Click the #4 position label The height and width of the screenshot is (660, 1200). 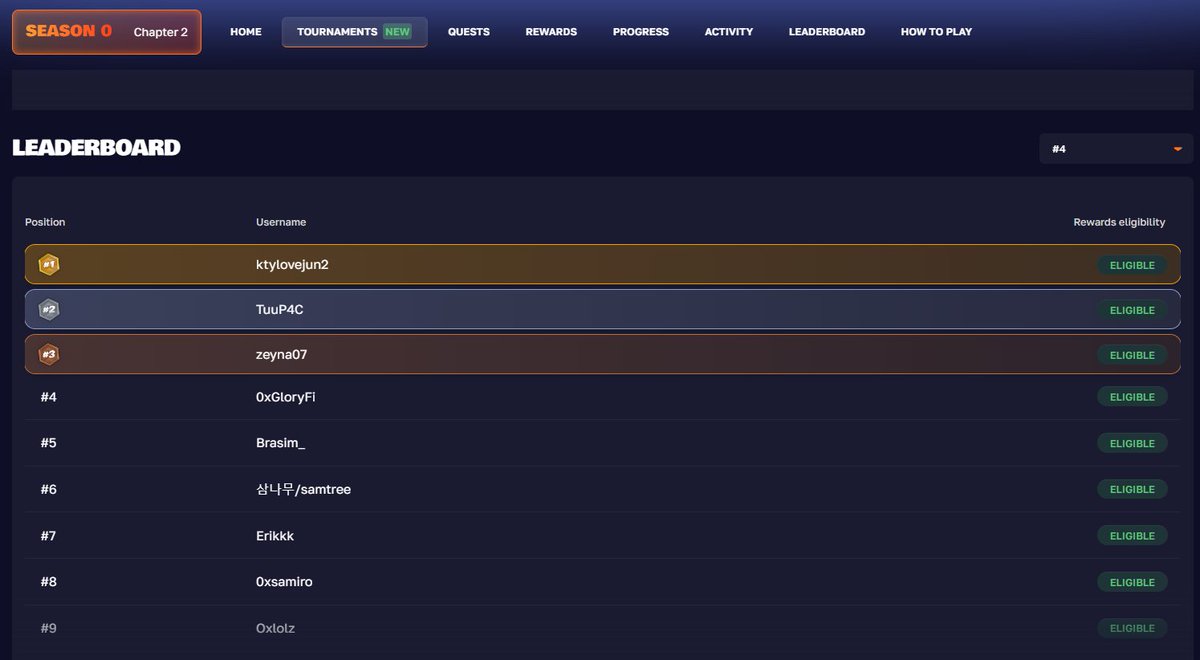pyautogui.click(x=49, y=397)
